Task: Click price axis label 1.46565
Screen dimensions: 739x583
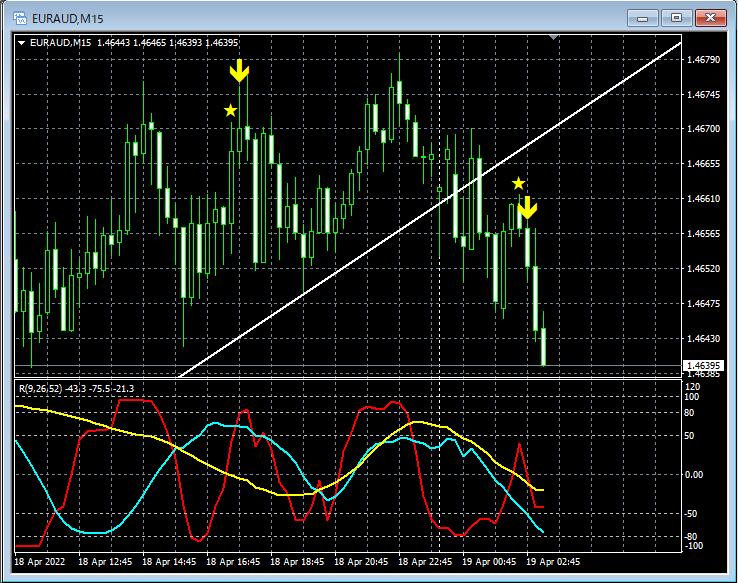Action: pyautogui.click(x=704, y=234)
